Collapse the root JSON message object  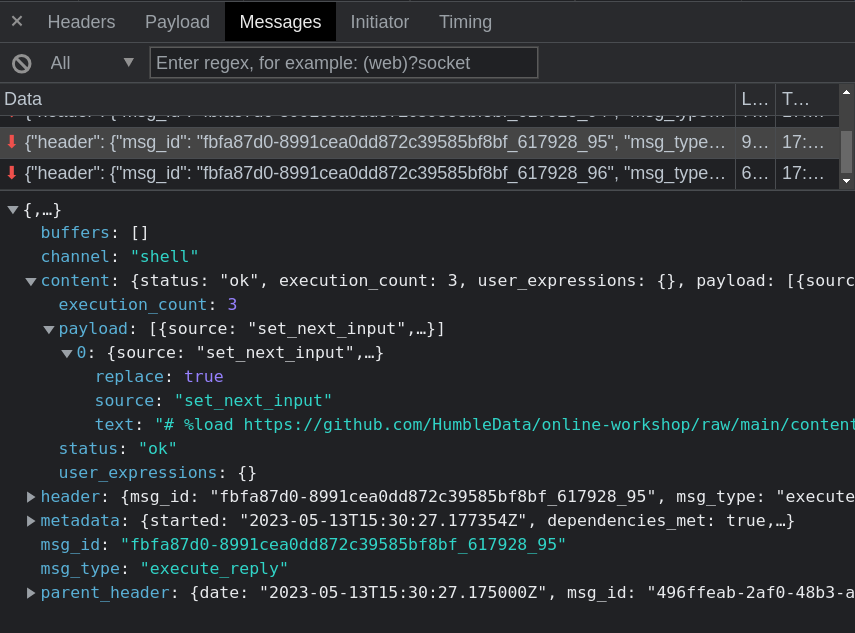coord(12,210)
